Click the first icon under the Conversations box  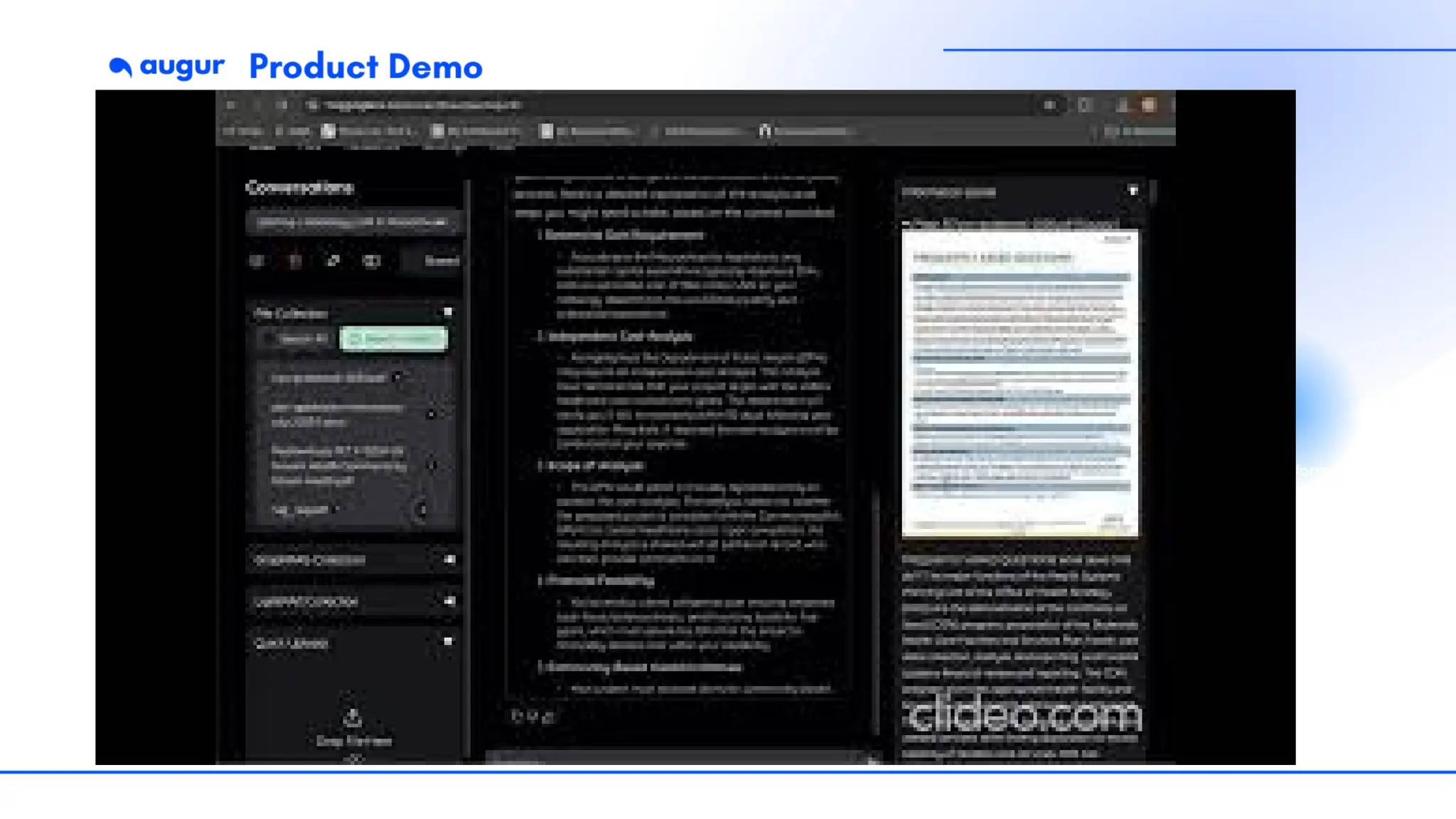tap(257, 261)
